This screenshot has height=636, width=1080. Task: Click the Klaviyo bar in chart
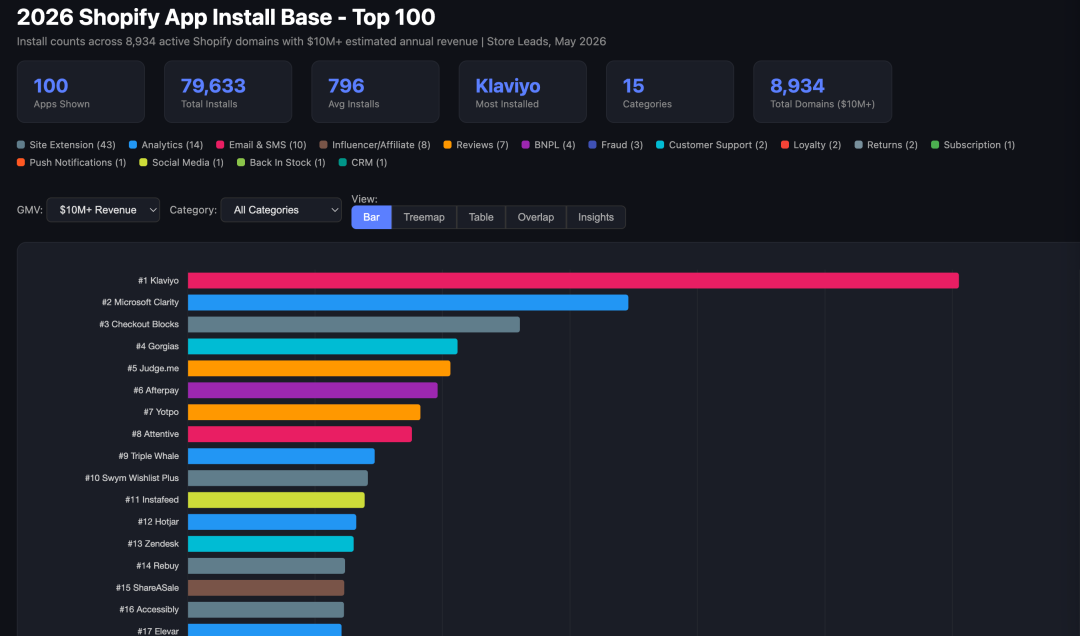573,280
